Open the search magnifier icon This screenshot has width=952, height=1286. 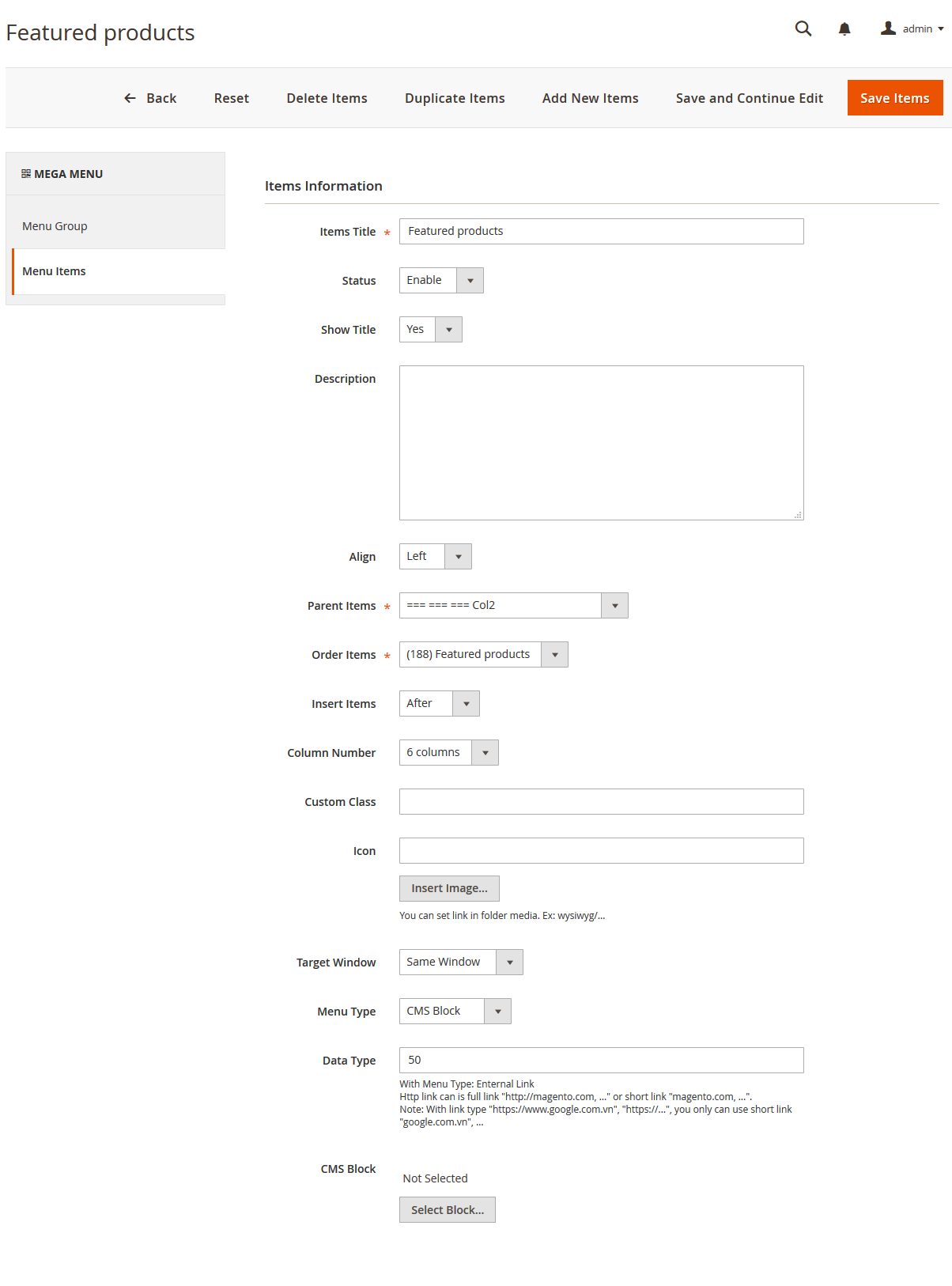(803, 29)
